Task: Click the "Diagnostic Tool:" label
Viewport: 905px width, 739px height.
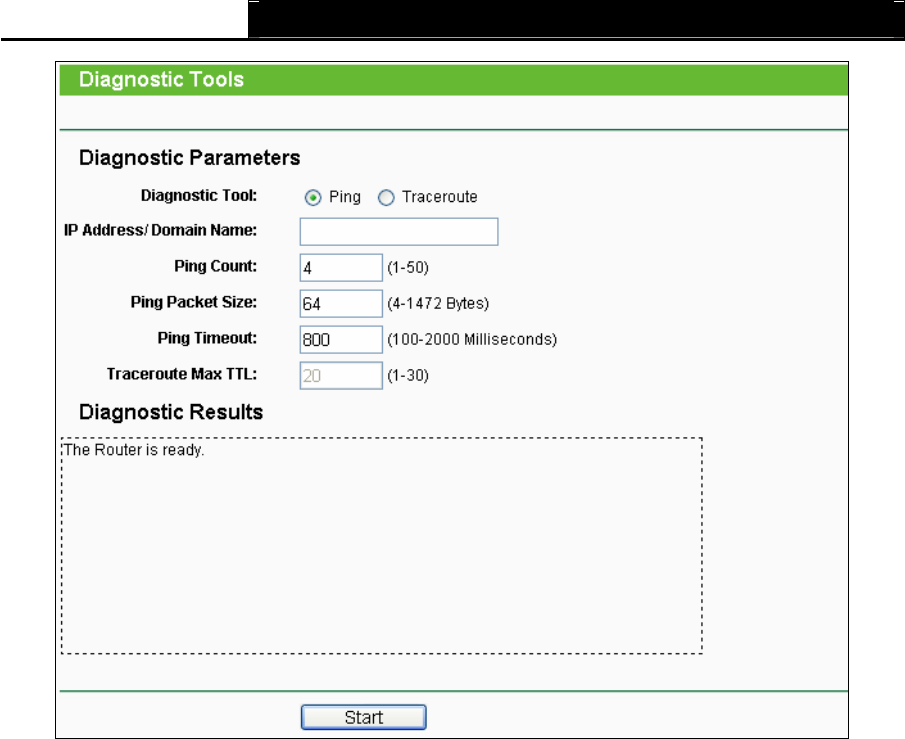Action: click(x=199, y=196)
